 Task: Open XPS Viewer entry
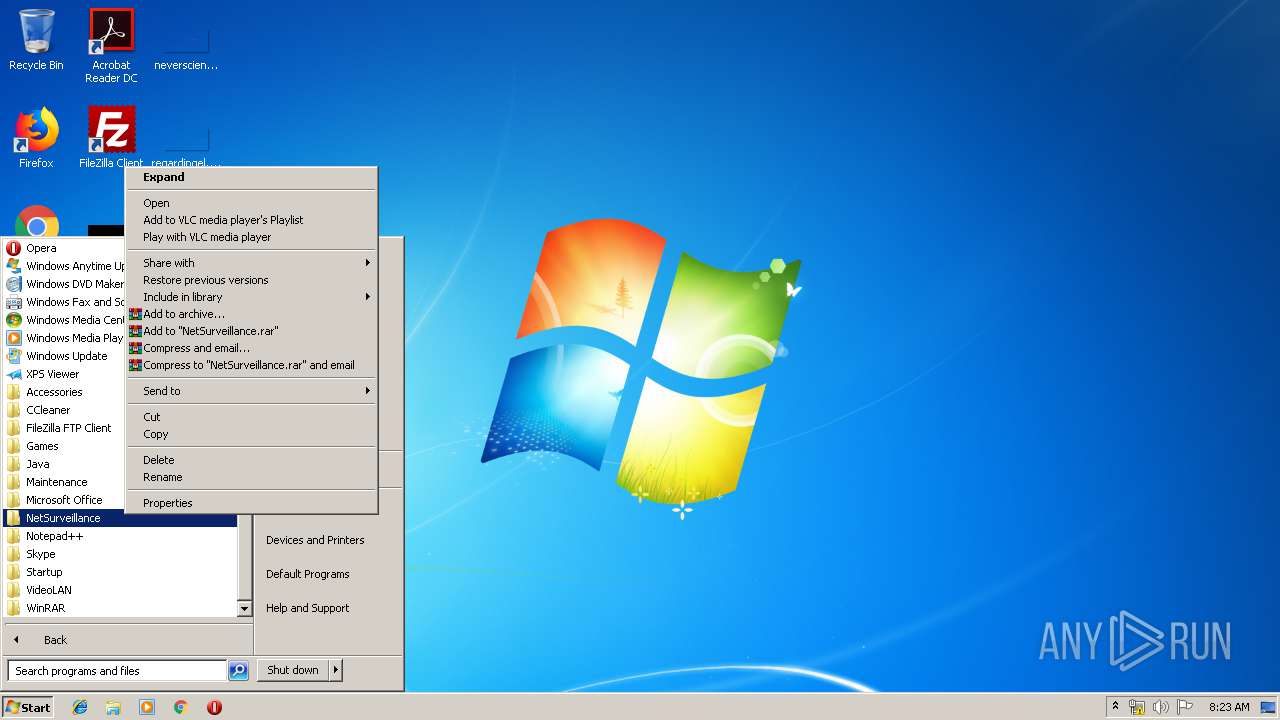click(x=65, y=374)
